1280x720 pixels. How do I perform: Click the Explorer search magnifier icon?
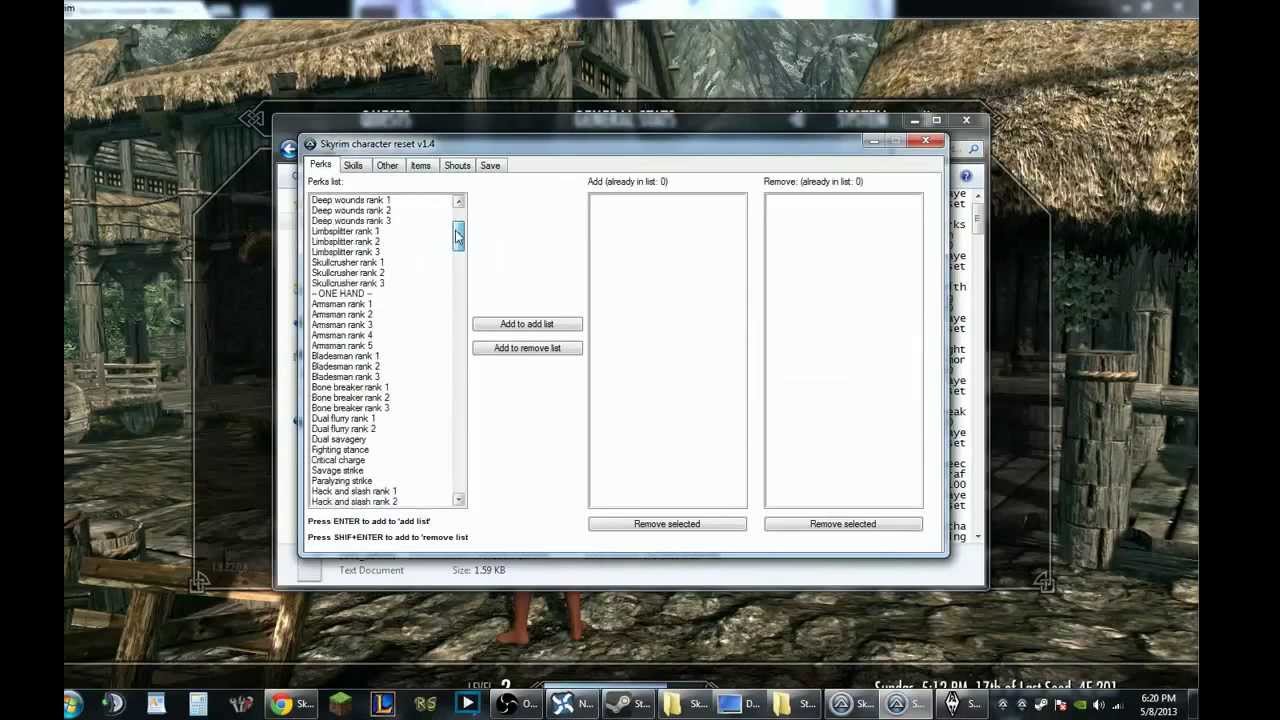(x=973, y=149)
